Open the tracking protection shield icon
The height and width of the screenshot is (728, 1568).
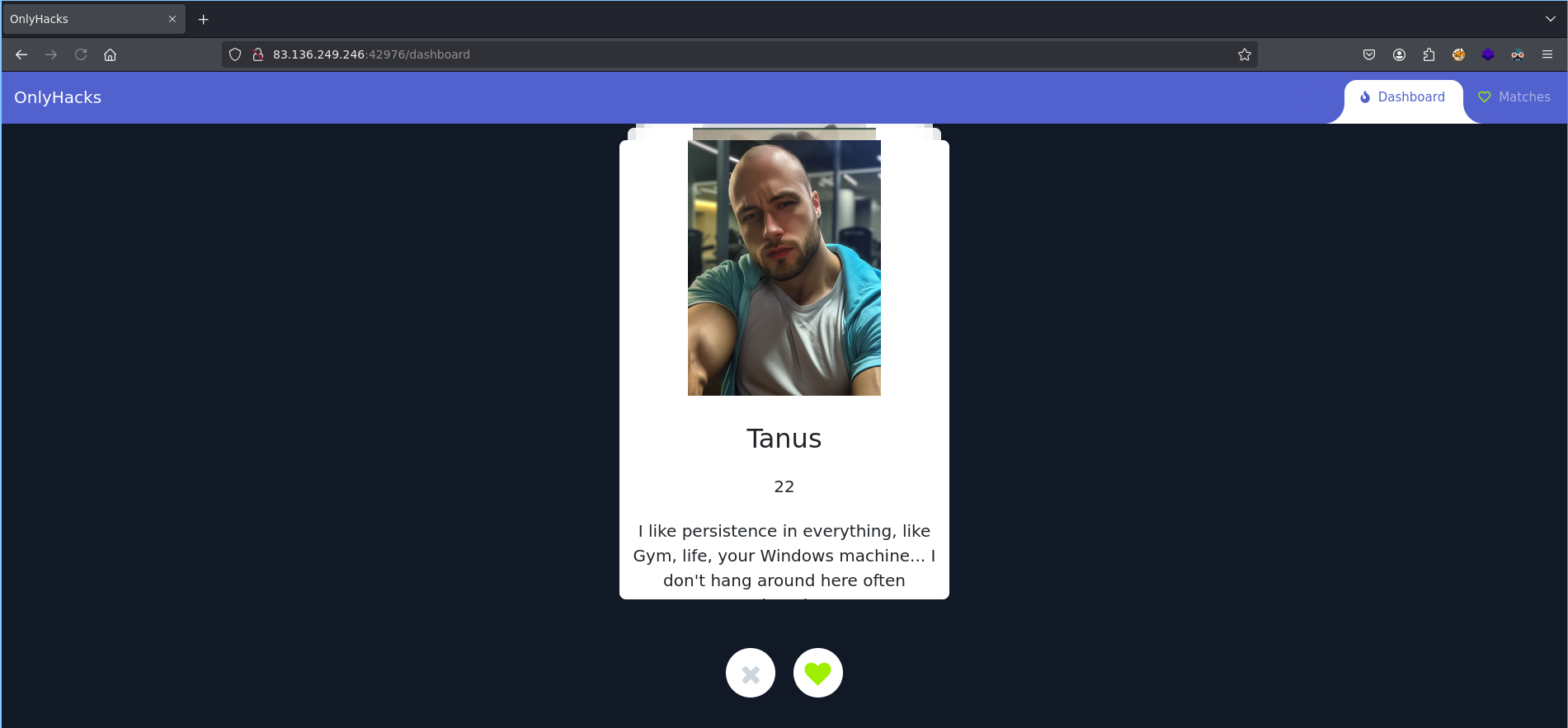235,54
